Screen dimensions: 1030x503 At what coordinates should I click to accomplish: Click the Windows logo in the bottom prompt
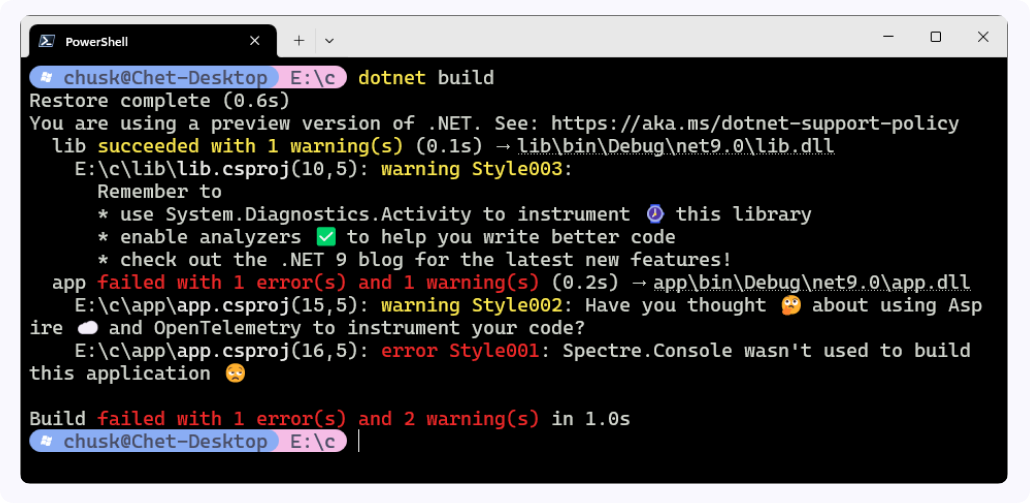(48, 442)
